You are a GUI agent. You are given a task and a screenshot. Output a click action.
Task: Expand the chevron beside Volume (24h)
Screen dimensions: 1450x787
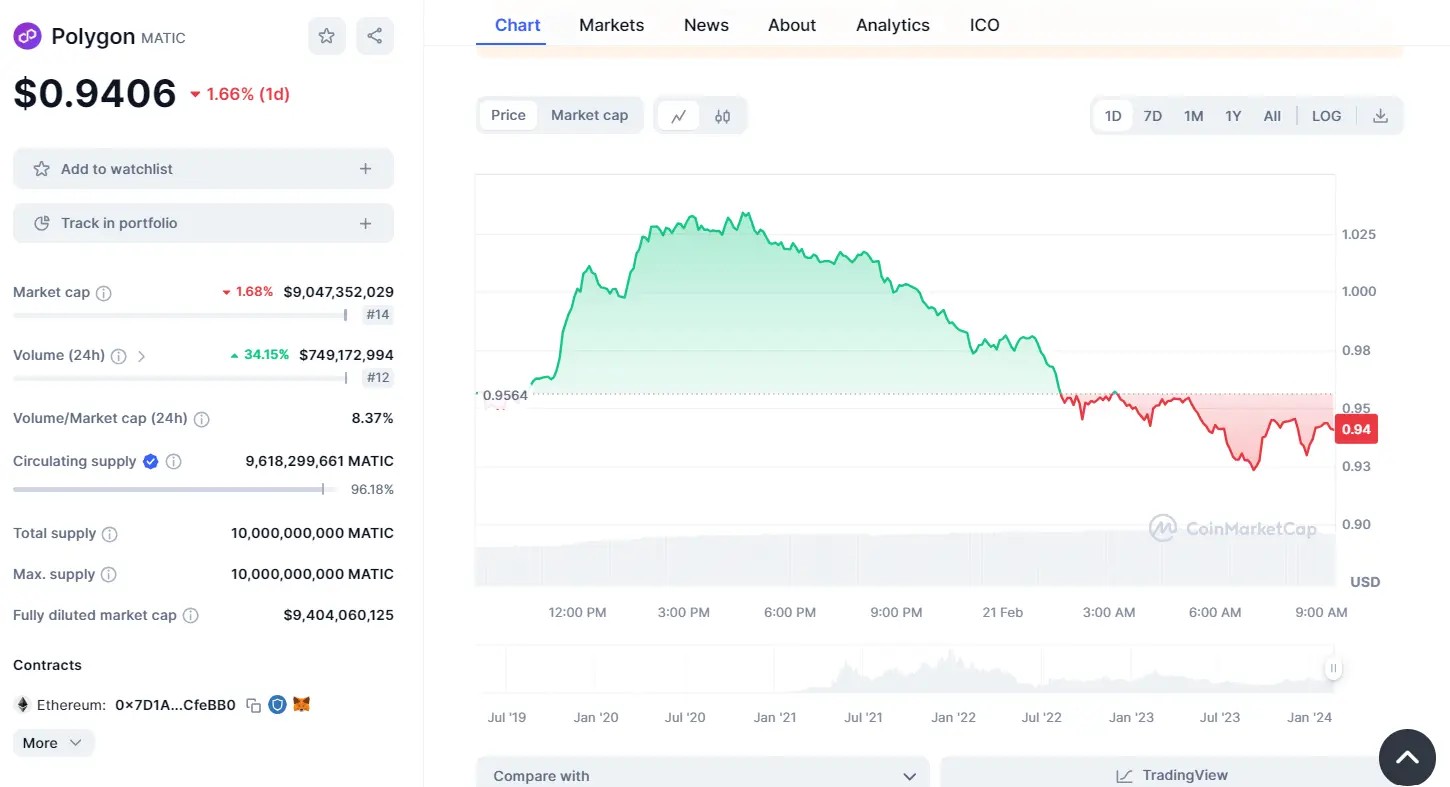141,356
